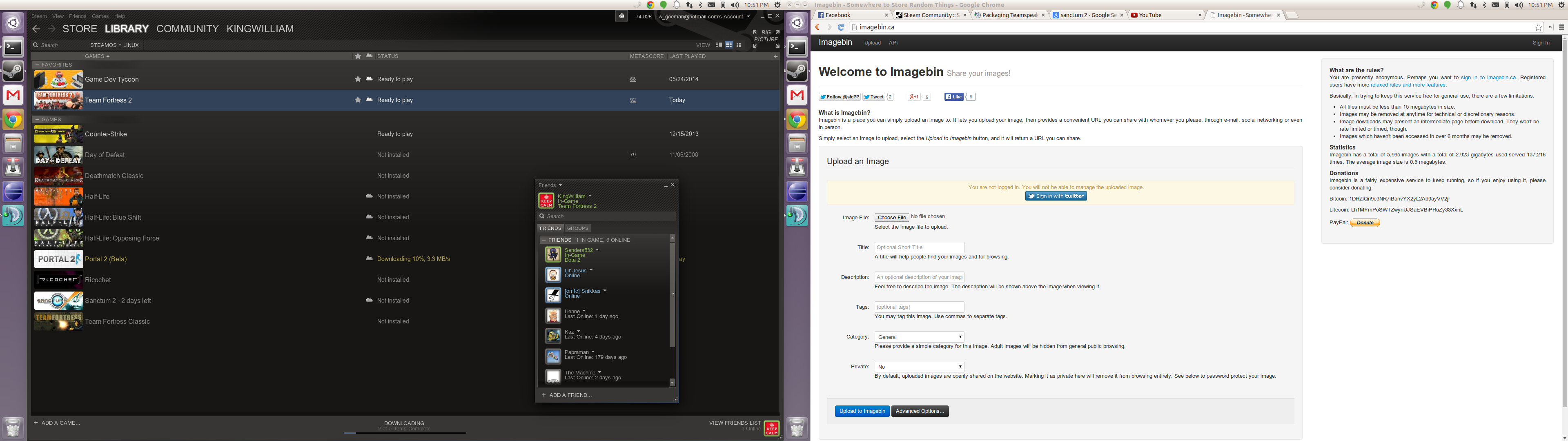Open the Friends title dropdown in Friends window
The width and height of the screenshot is (1568, 441).
550,185
